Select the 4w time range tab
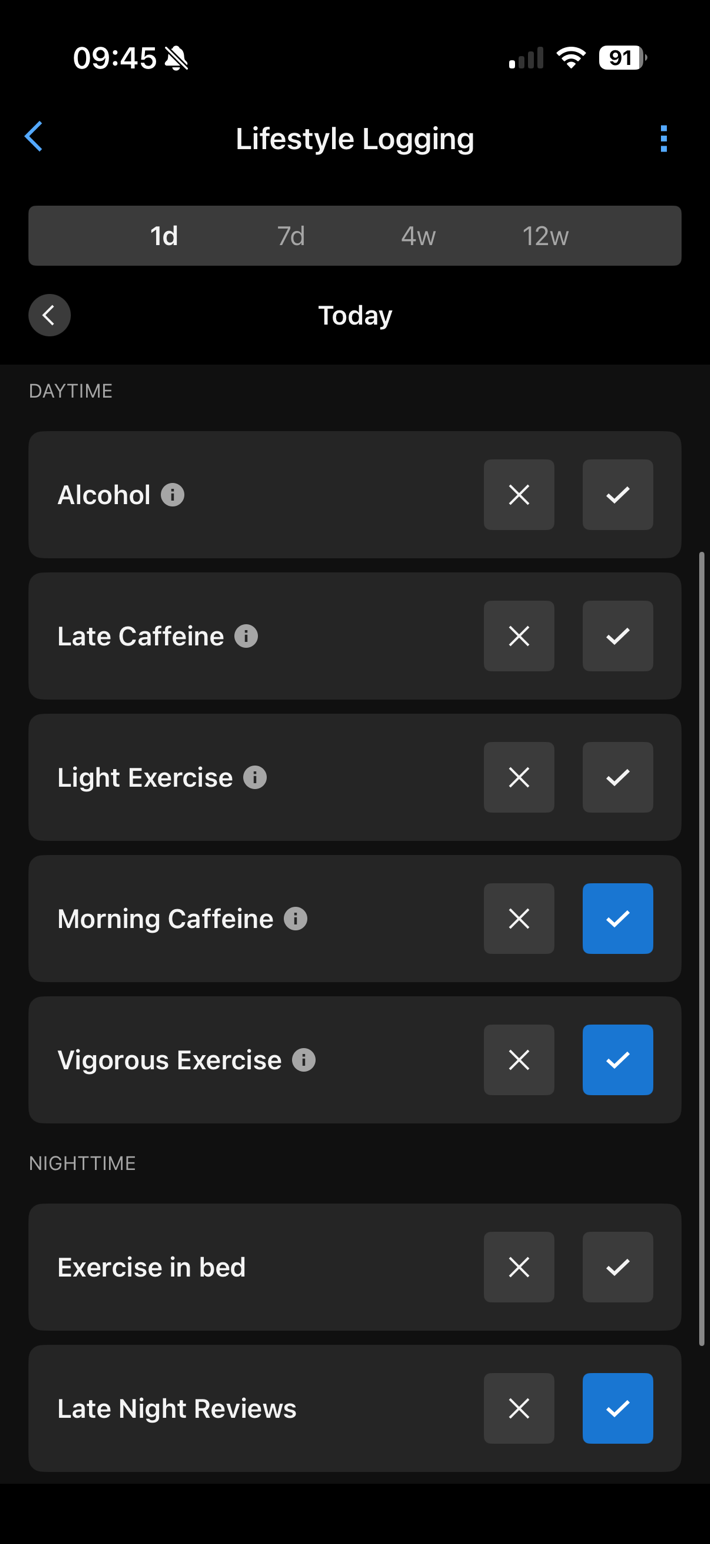 [418, 236]
